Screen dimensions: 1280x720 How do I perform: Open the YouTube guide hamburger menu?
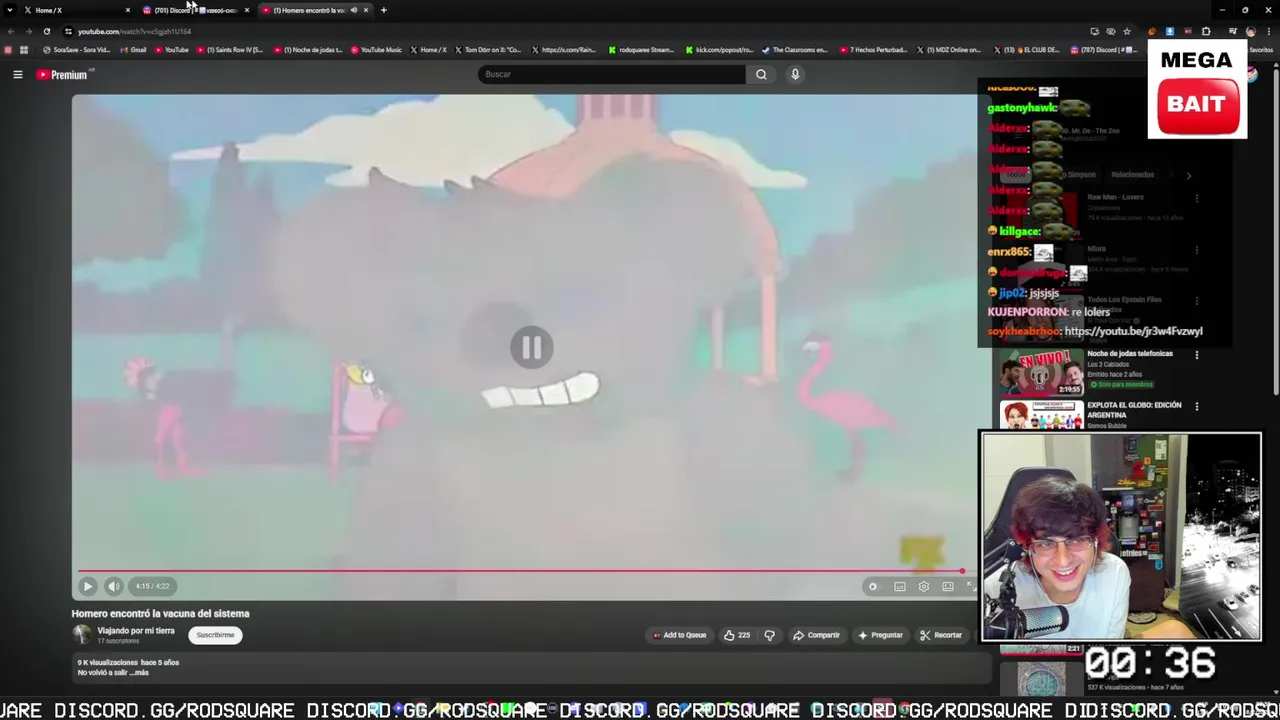[17, 74]
